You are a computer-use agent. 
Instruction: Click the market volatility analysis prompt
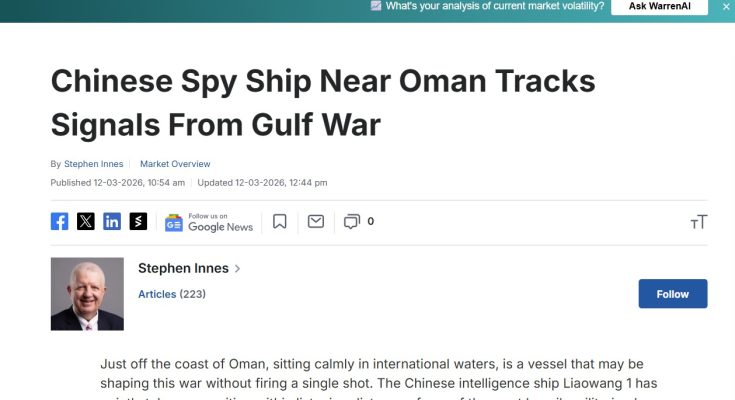(494, 6)
